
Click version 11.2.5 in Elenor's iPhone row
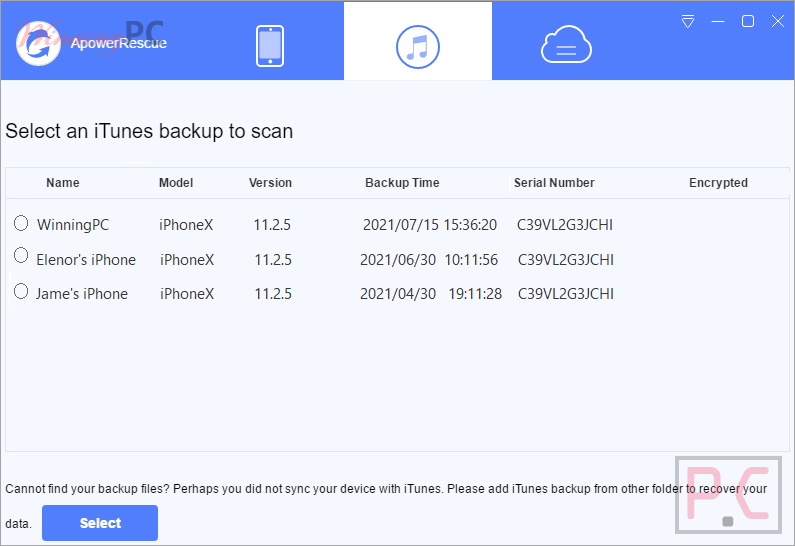[273, 260]
